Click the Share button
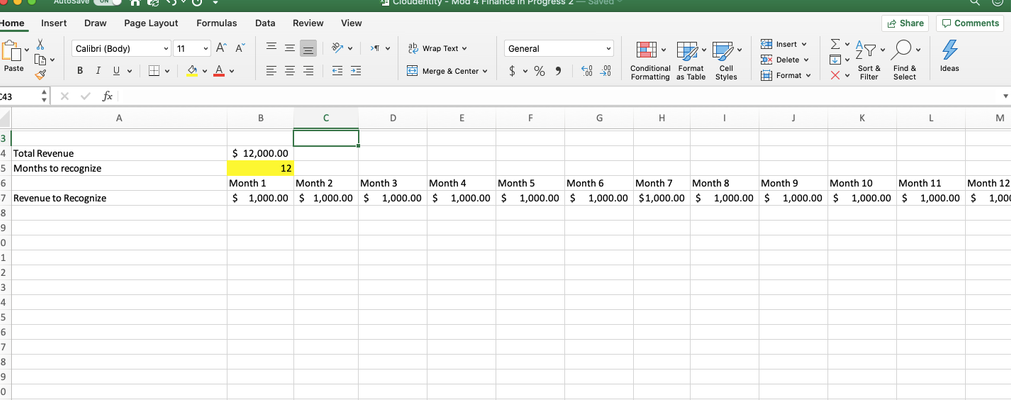The image size is (1011, 400). tap(905, 23)
